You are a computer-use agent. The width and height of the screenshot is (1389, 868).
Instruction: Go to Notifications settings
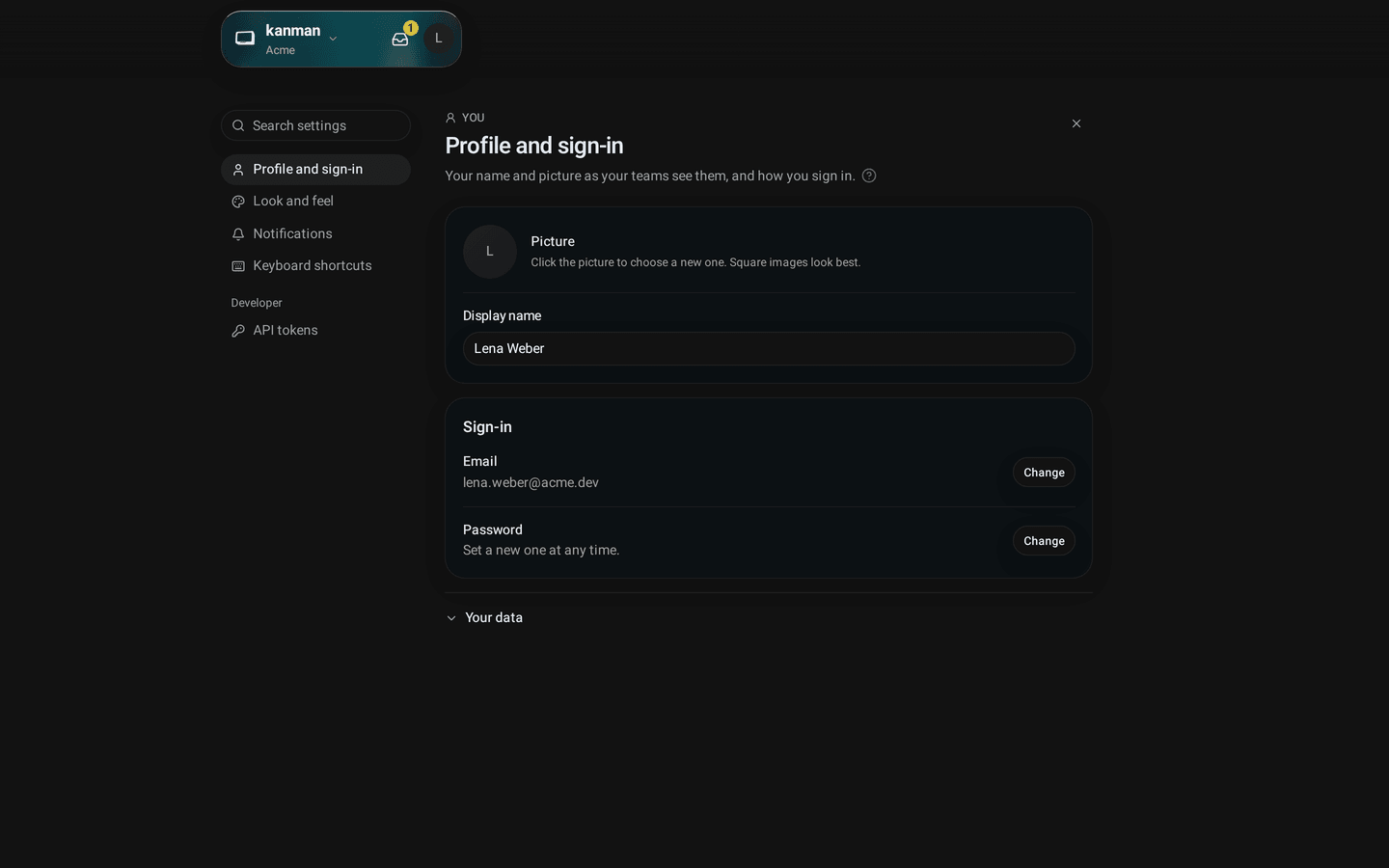click(x=315, y=233)
